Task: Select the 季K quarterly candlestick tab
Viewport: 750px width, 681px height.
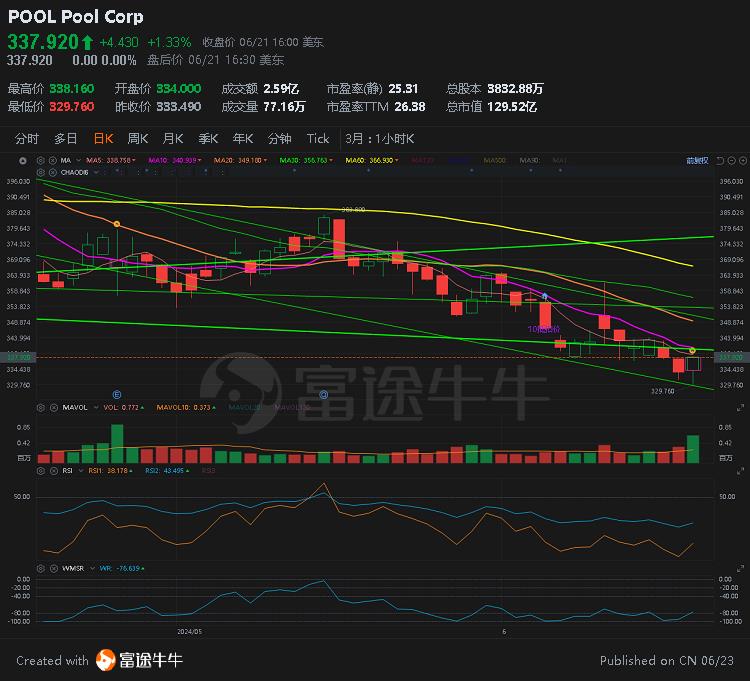Action: click(x=208, y=139)
